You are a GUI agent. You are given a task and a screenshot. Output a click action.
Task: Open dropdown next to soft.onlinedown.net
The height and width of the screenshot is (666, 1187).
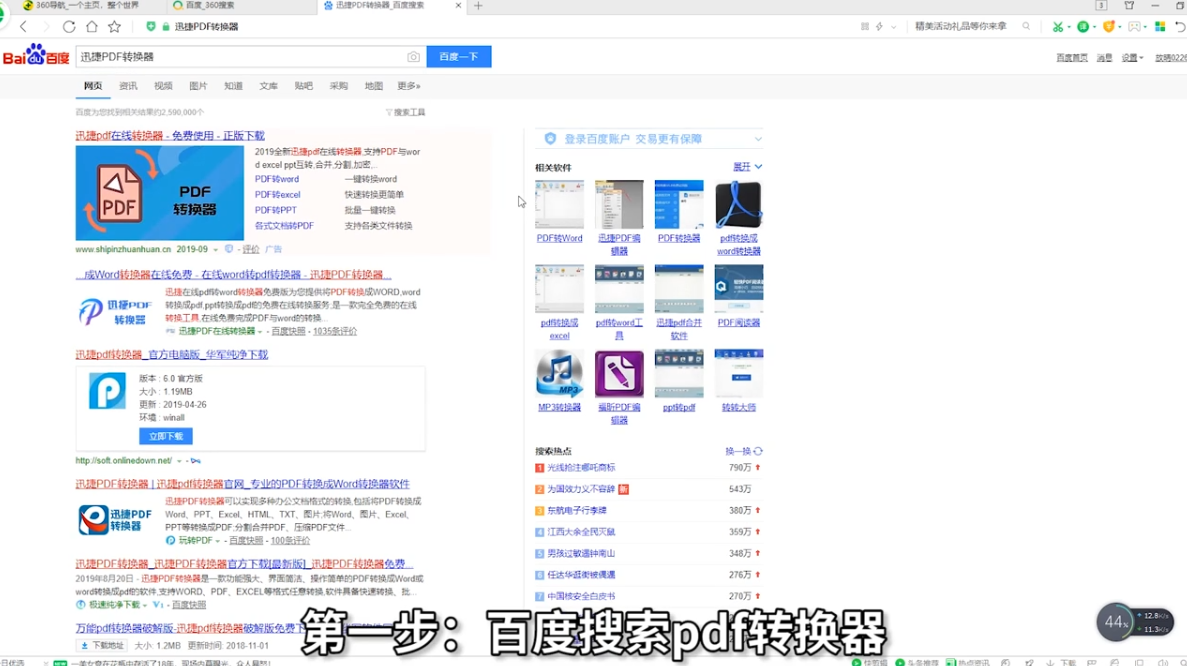pyautogui.click(x=179, y=461)
